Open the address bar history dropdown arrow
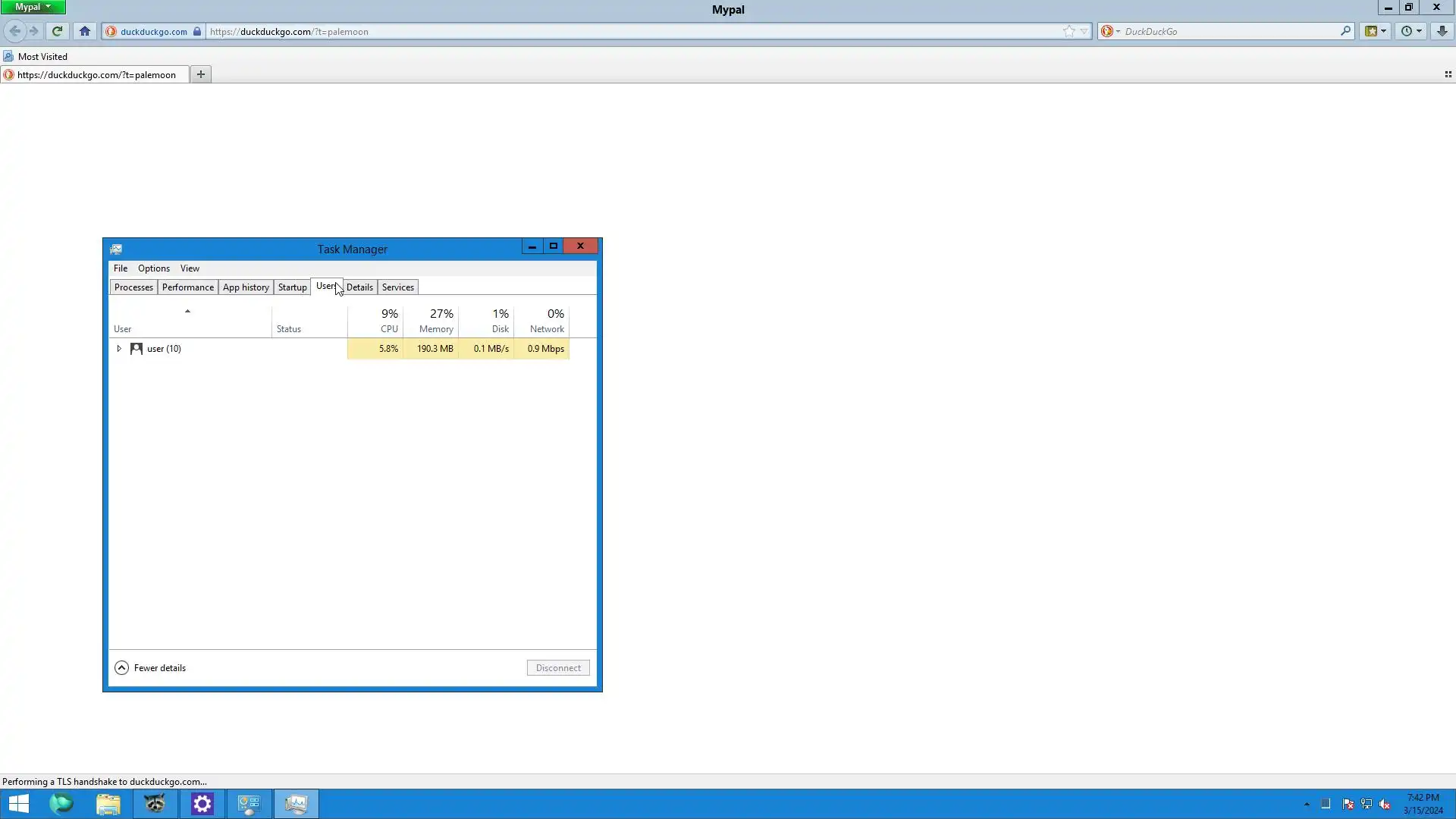1456x819 pixels. [1084, 31]
